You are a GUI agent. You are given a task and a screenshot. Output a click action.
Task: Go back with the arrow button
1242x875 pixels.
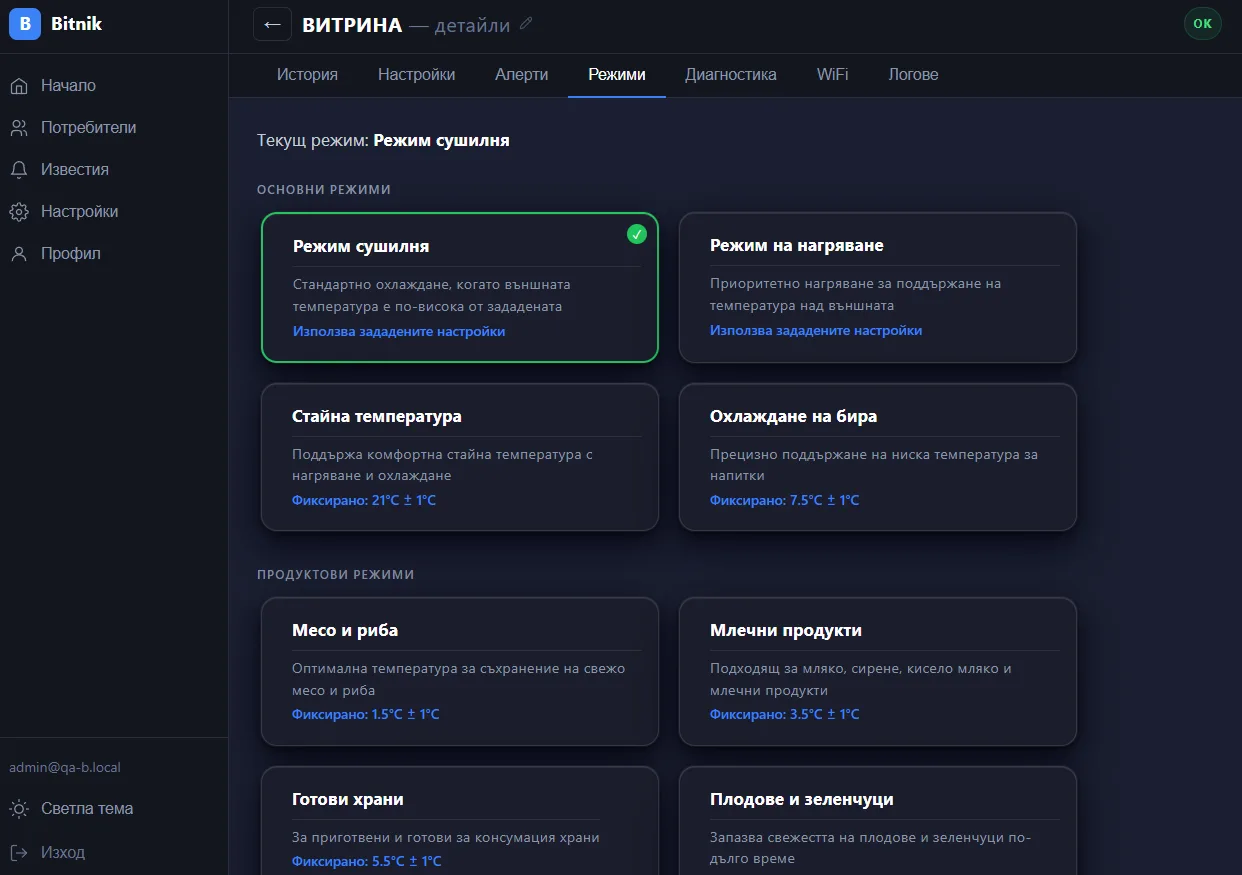[272, 24]
